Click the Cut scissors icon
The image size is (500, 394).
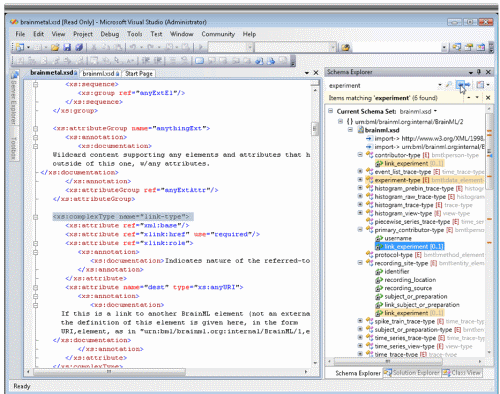(x=94, y=47)
